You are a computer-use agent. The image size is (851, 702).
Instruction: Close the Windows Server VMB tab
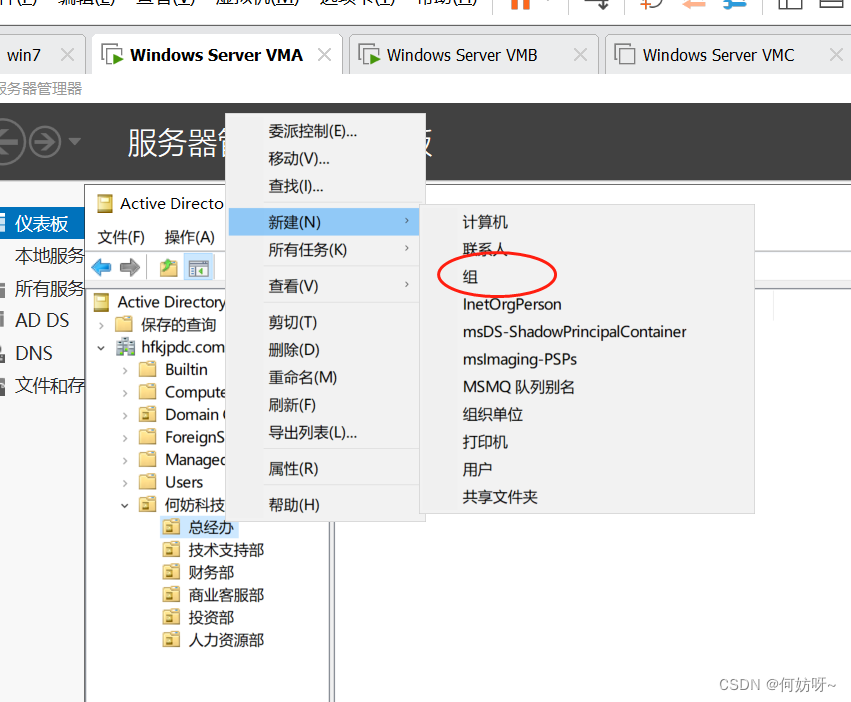point(580,55)
